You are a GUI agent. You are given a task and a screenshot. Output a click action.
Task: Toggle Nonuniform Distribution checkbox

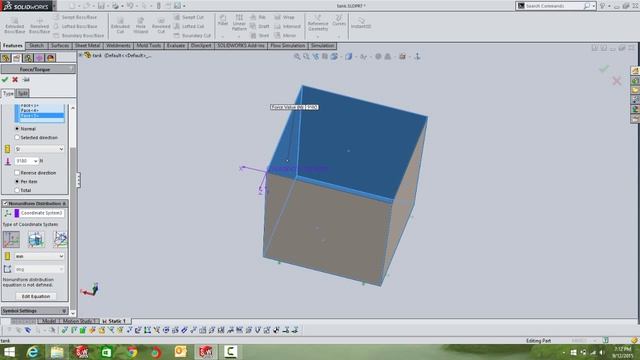5,203
